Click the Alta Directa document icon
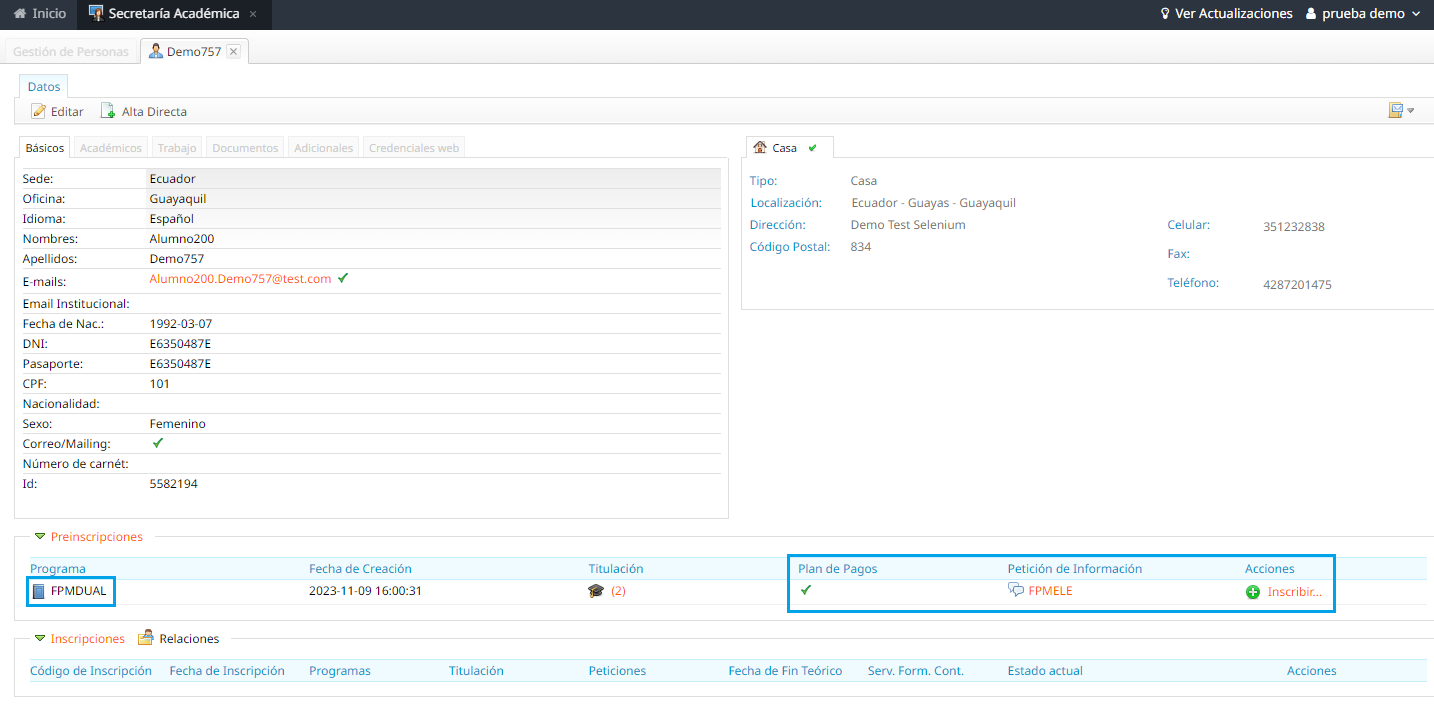 tap(107, 111)
